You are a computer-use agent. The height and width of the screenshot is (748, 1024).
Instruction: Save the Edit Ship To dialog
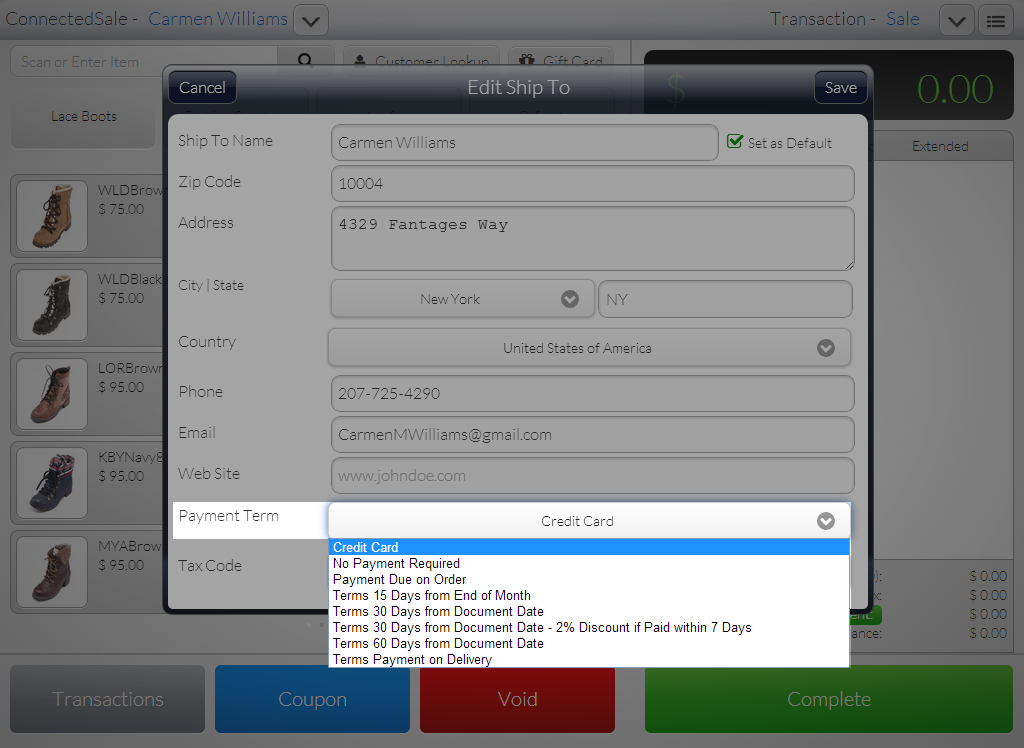[840, 88]
